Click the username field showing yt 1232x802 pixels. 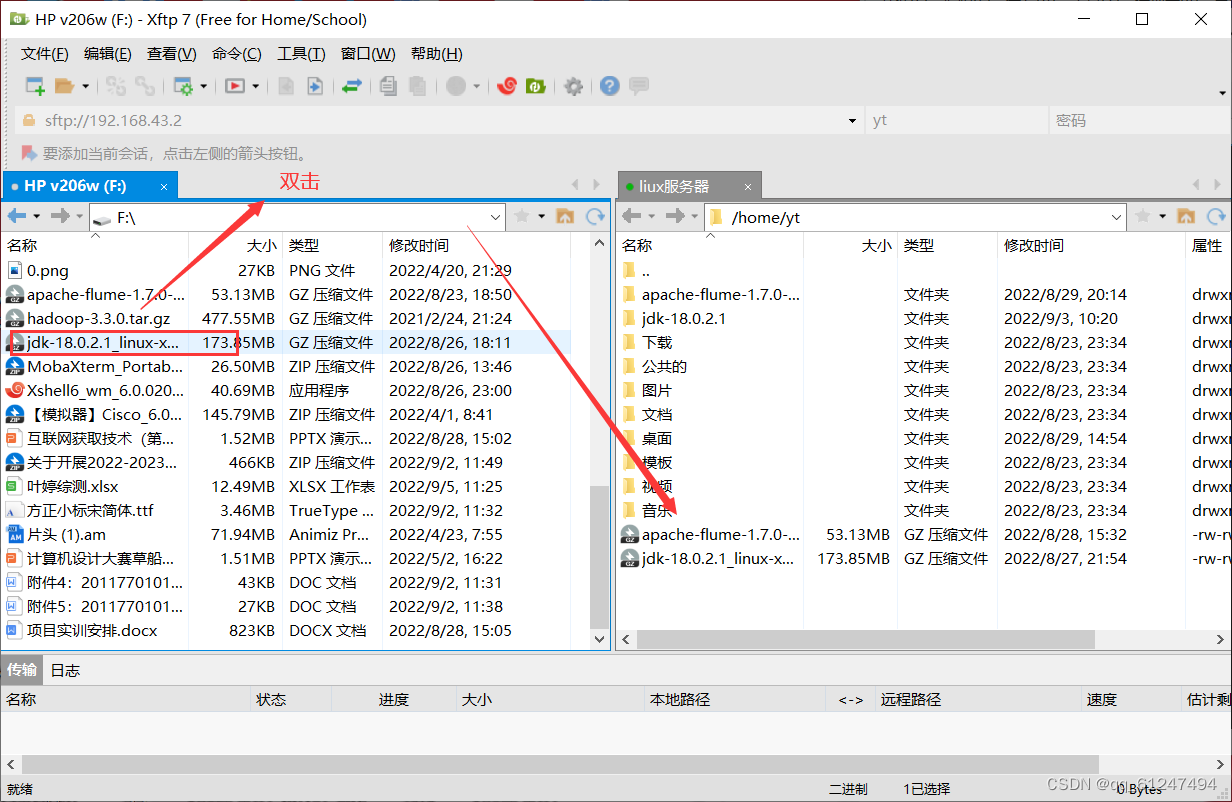coord(955,120)
